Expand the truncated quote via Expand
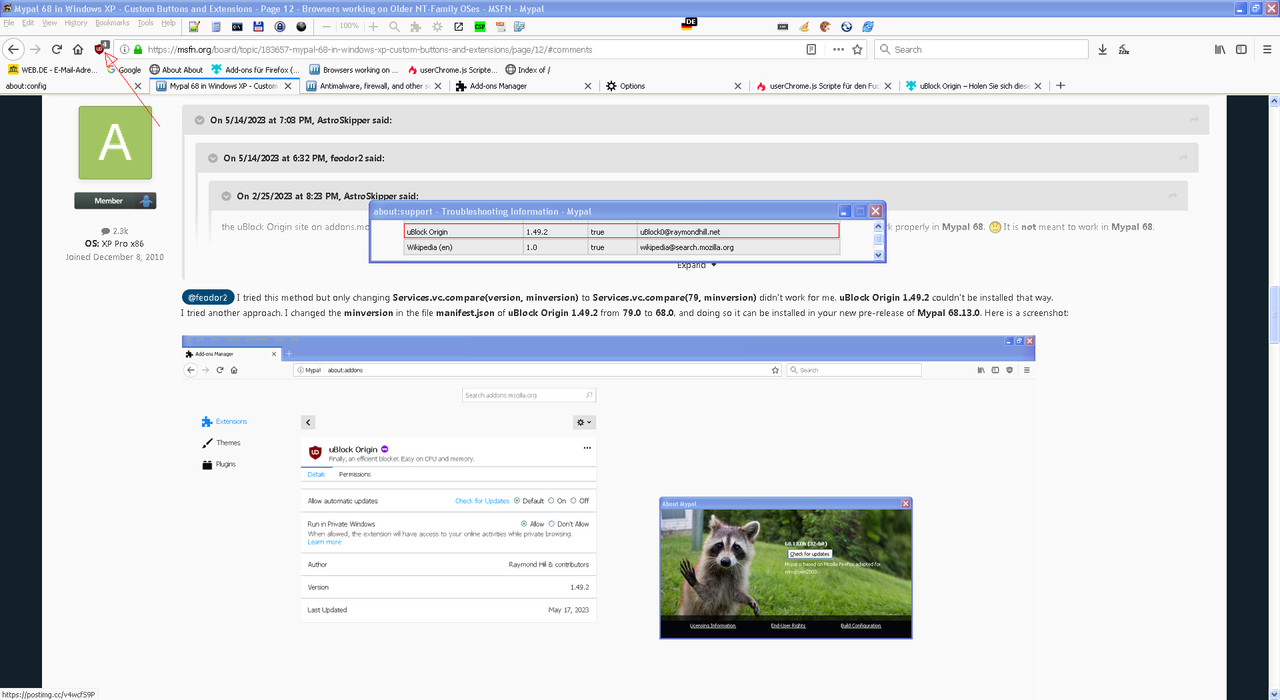 (697, 265)
